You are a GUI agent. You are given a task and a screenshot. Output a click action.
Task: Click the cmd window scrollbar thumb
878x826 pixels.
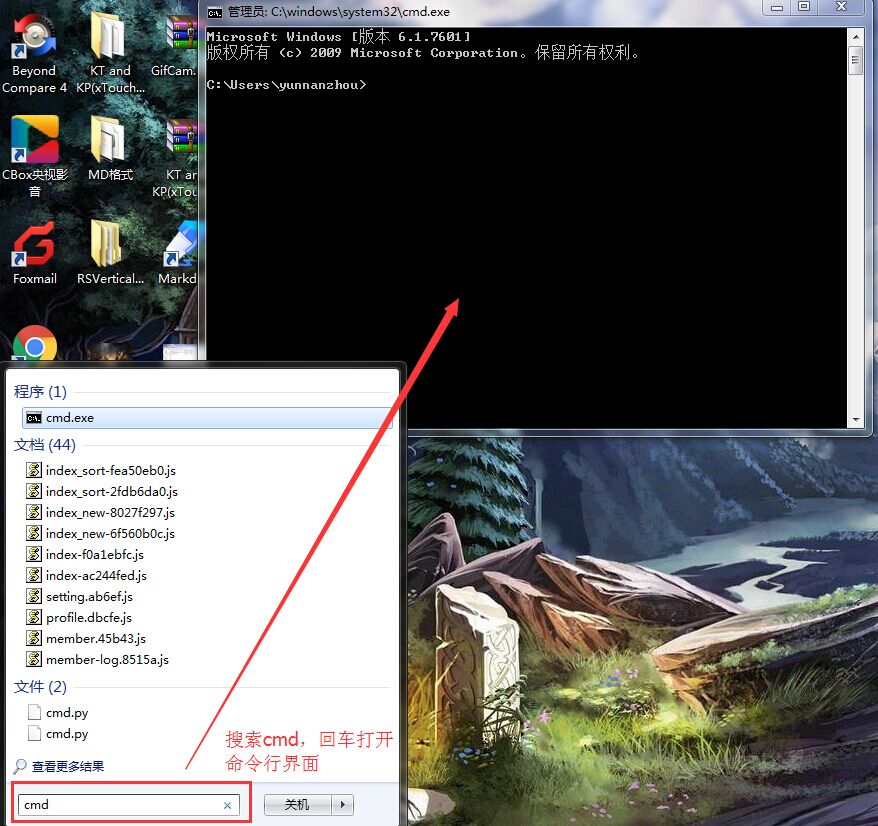tap(855, 60)
